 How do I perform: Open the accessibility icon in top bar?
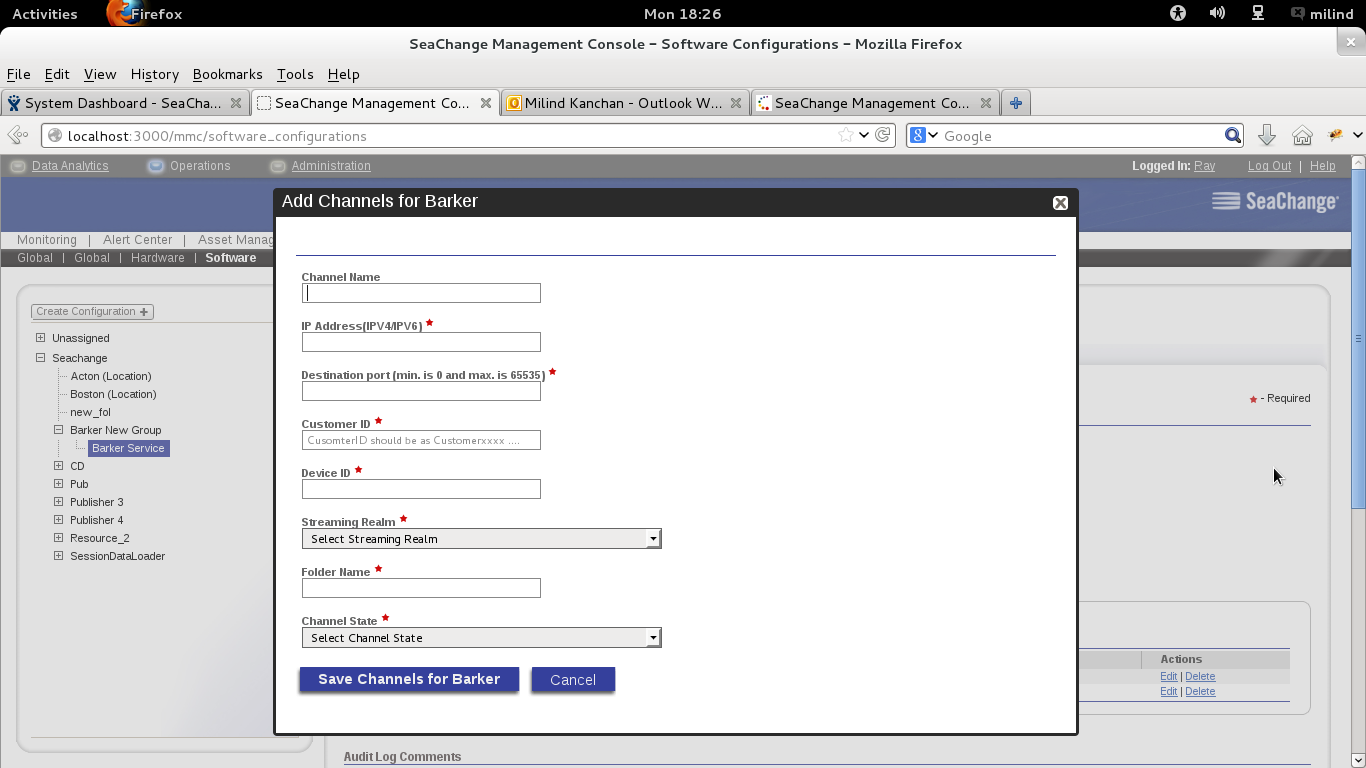pyautogui.click(x=1177, y=13)
